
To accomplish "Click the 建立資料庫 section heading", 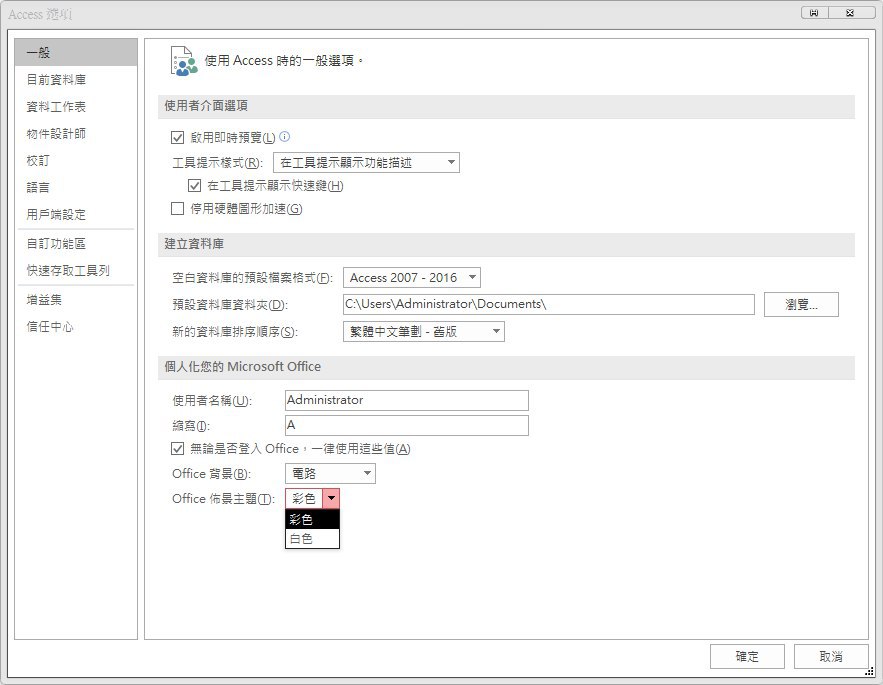I will 194,243.
